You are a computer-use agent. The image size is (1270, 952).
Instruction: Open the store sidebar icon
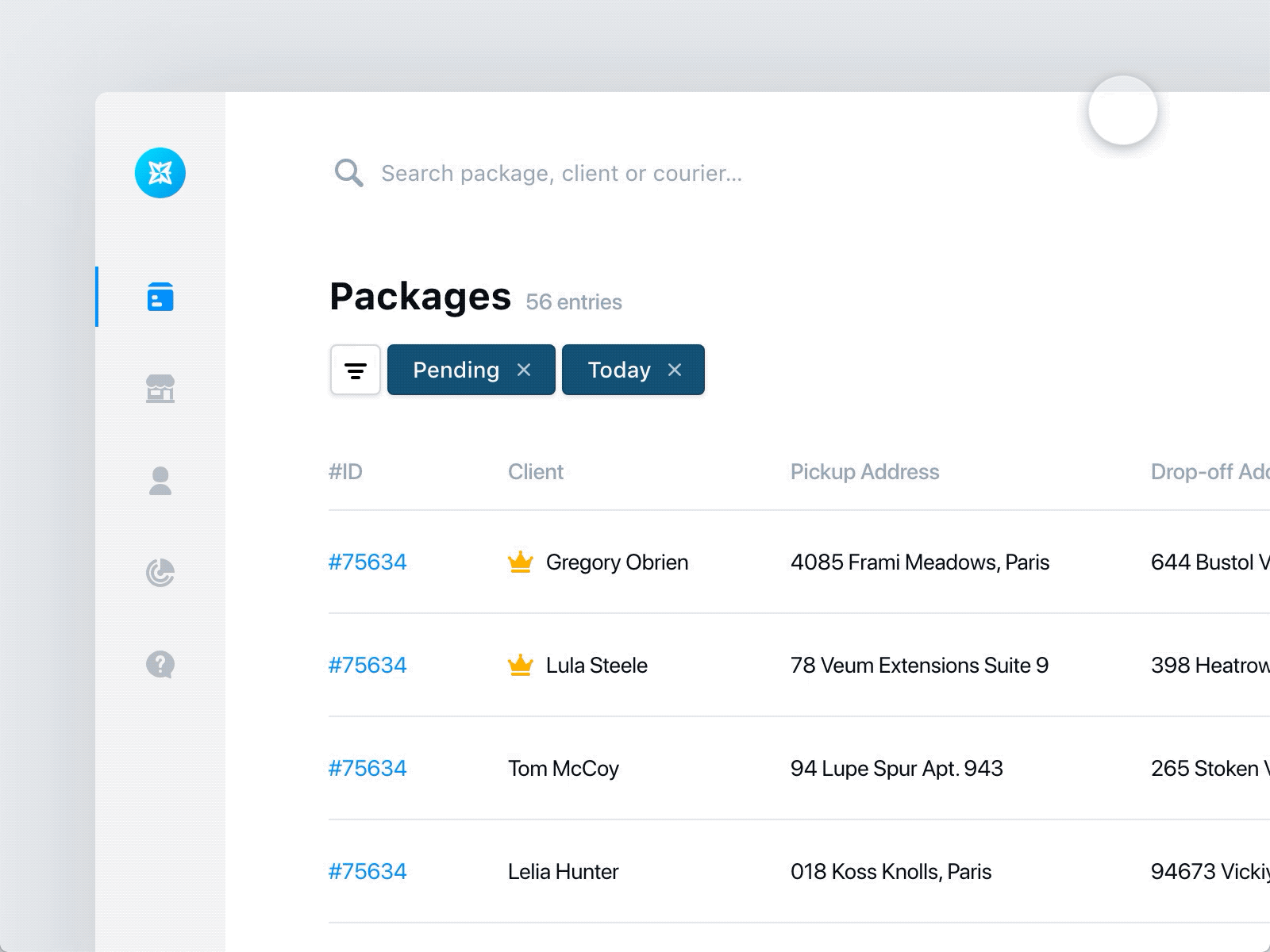(160, 389)
